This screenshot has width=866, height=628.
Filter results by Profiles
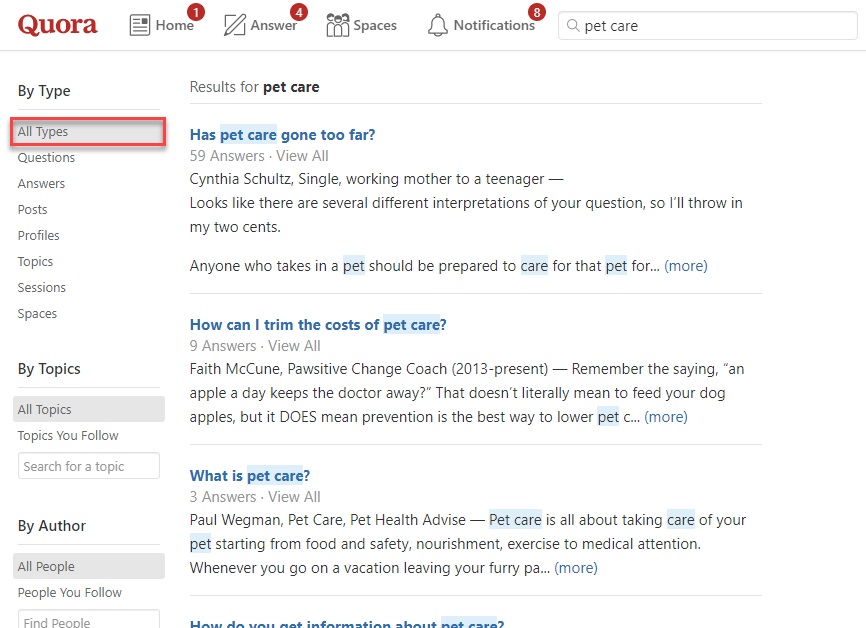(39, 235)
